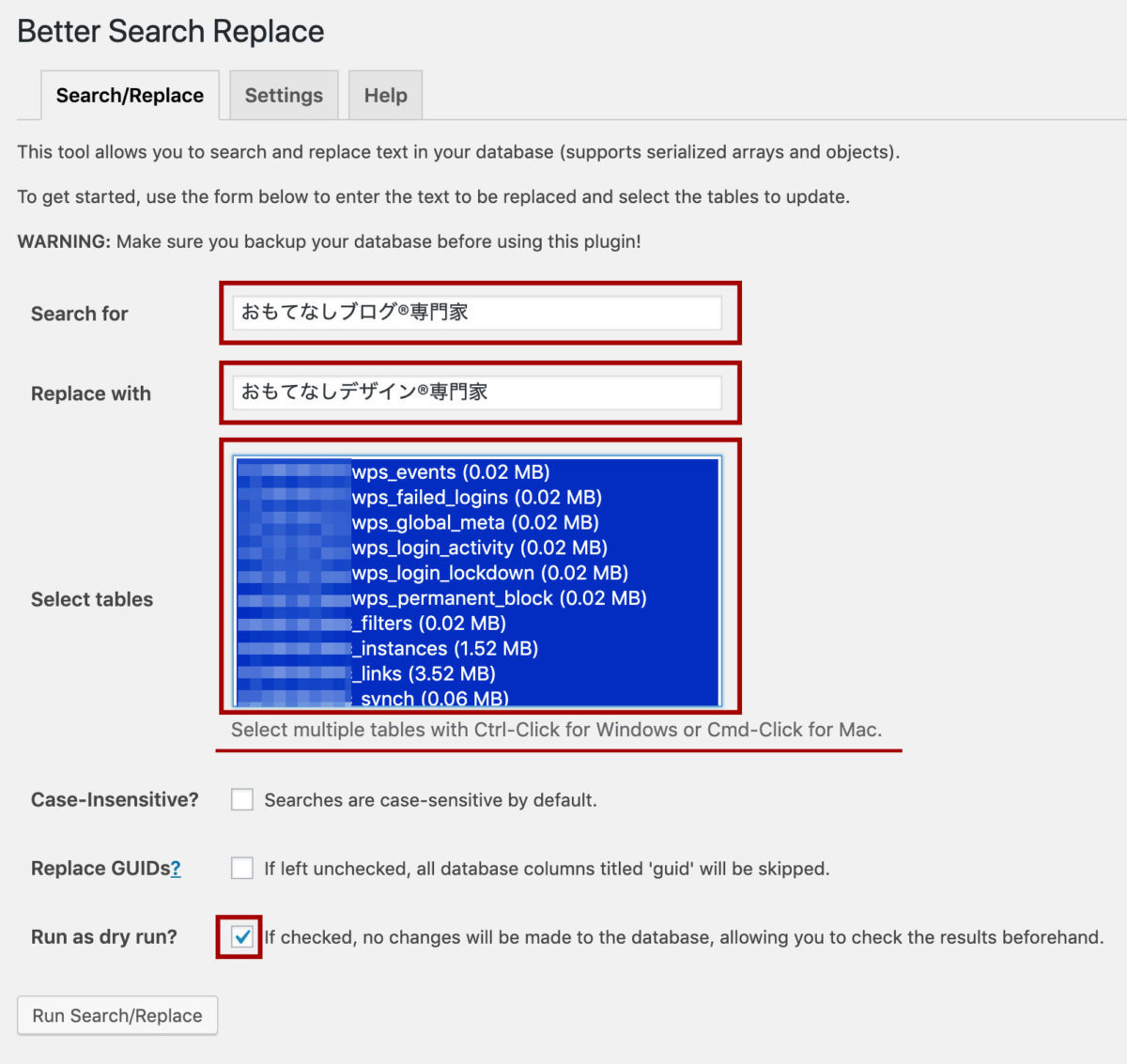The image size is (1127, 1064).
Task: Select wps_failed_logins table entry
Action: [x=476, y=498]
